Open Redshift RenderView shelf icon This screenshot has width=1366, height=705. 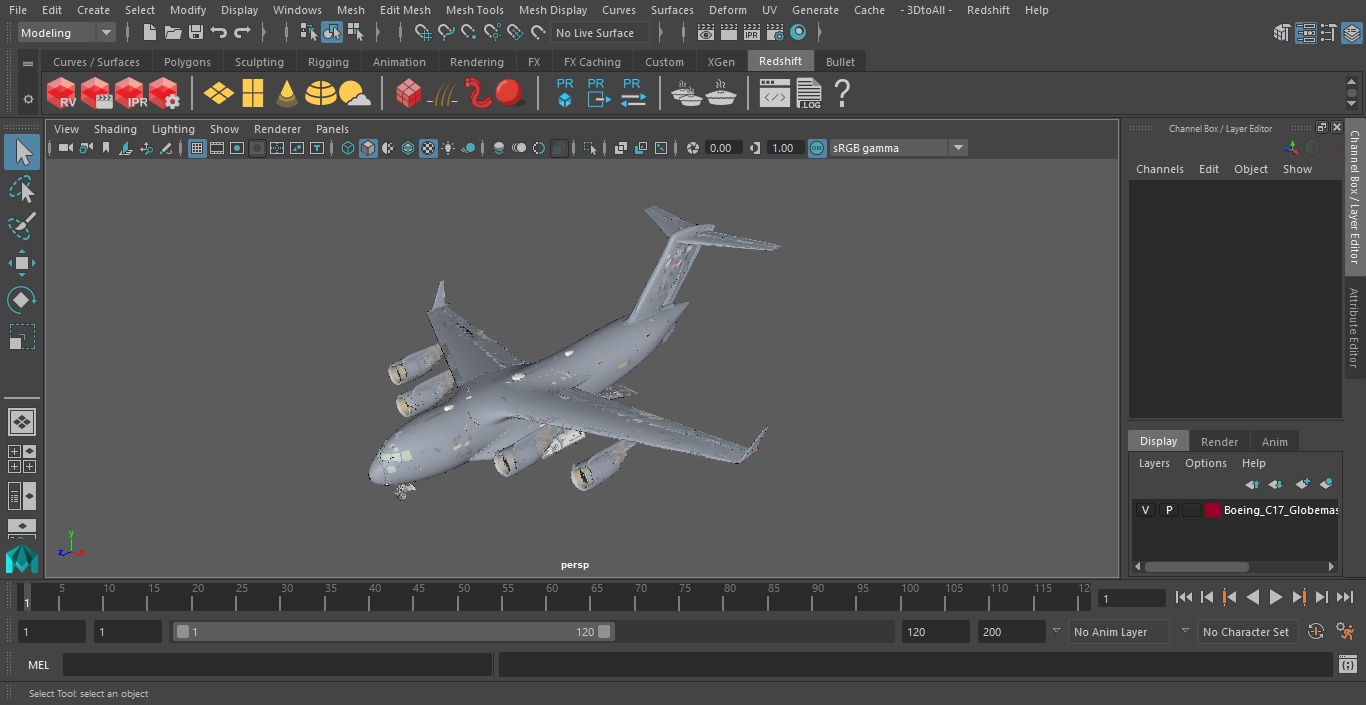[62, 93]
